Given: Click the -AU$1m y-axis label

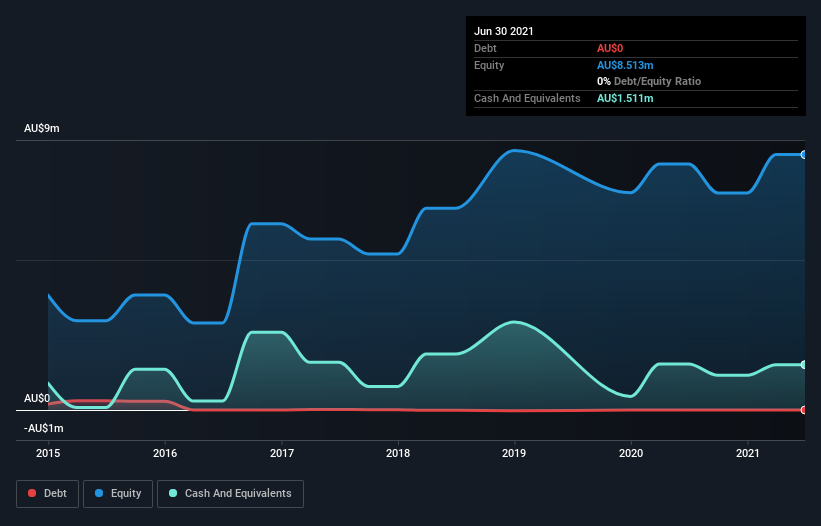Looking at the screenshot, I should coord(44,429).
